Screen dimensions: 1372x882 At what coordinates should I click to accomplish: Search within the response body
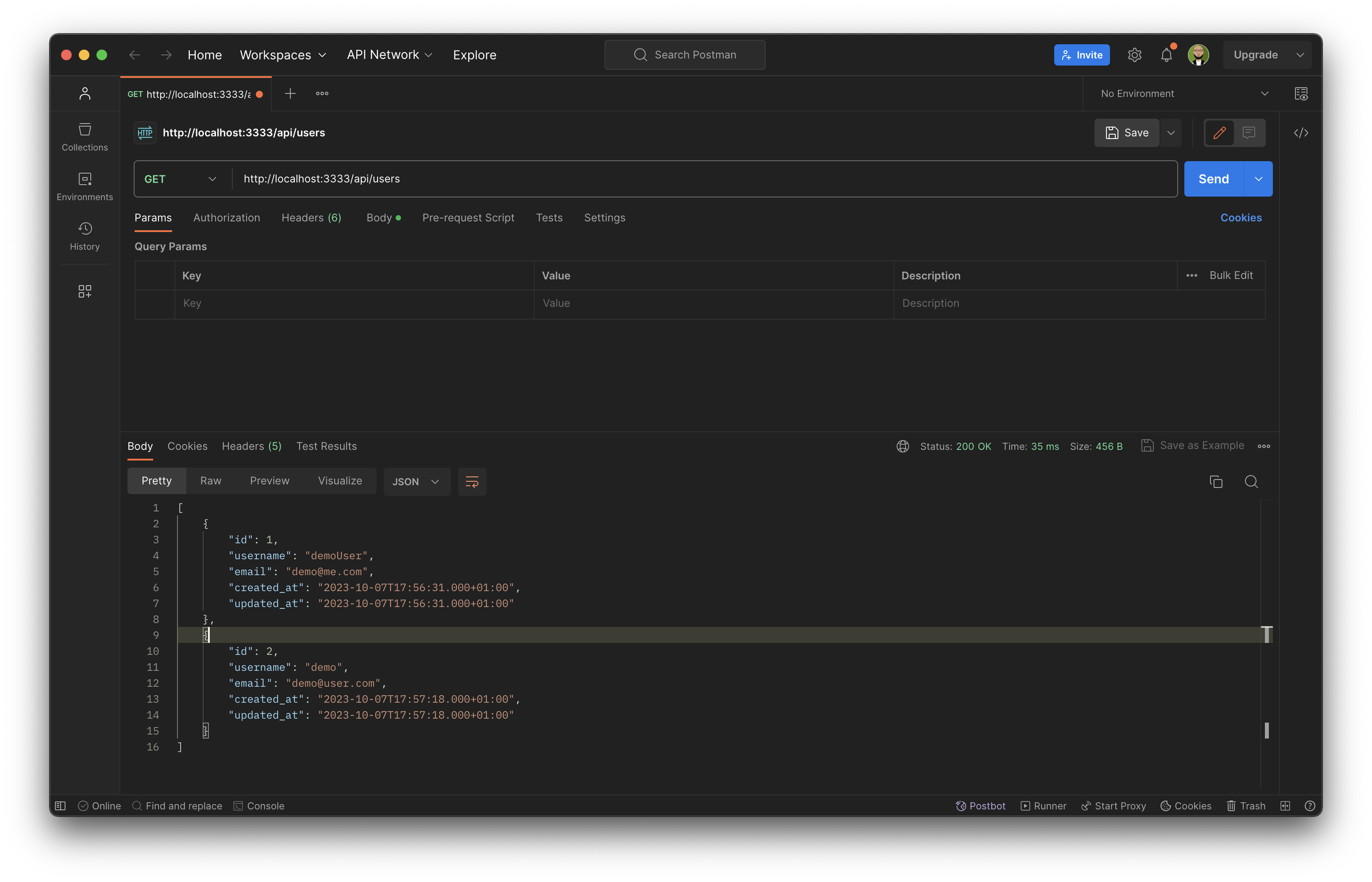pyautogui.click(x=1252, y=482)
